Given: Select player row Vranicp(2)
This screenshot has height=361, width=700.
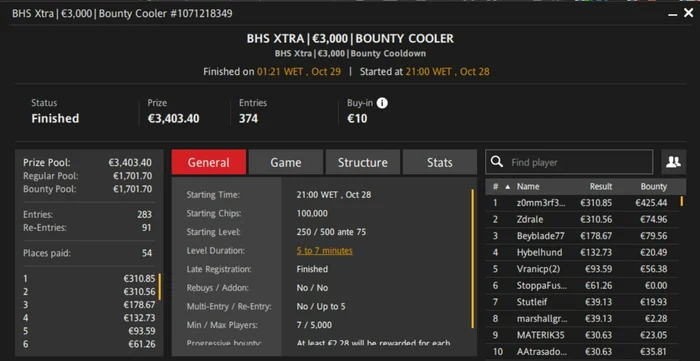Looking at the screenshot, I should (x=582, y=269).
